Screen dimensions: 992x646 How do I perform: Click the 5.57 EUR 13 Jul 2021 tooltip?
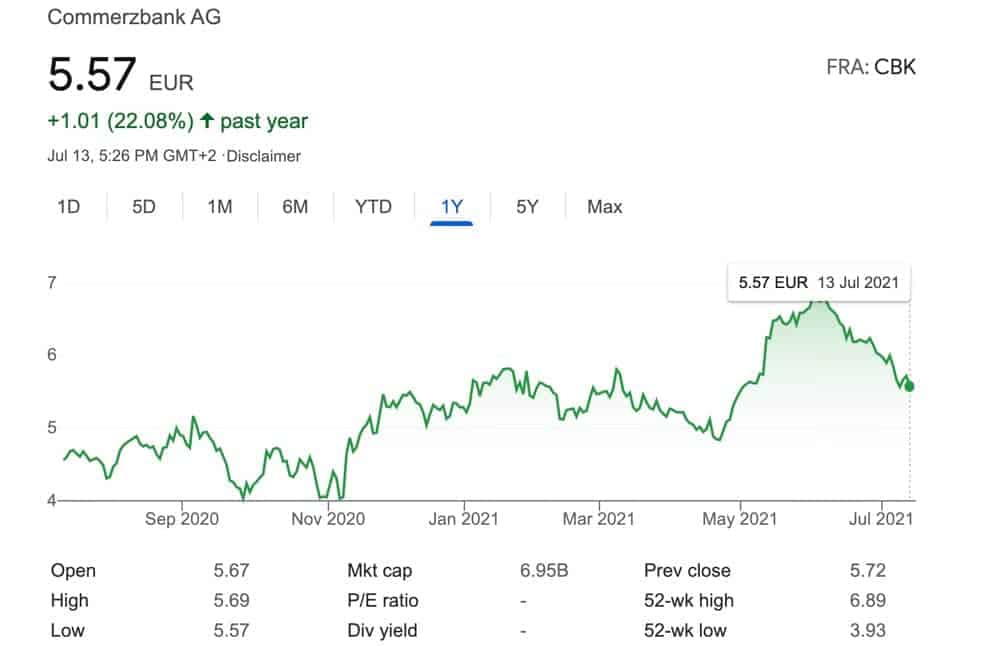819,282
